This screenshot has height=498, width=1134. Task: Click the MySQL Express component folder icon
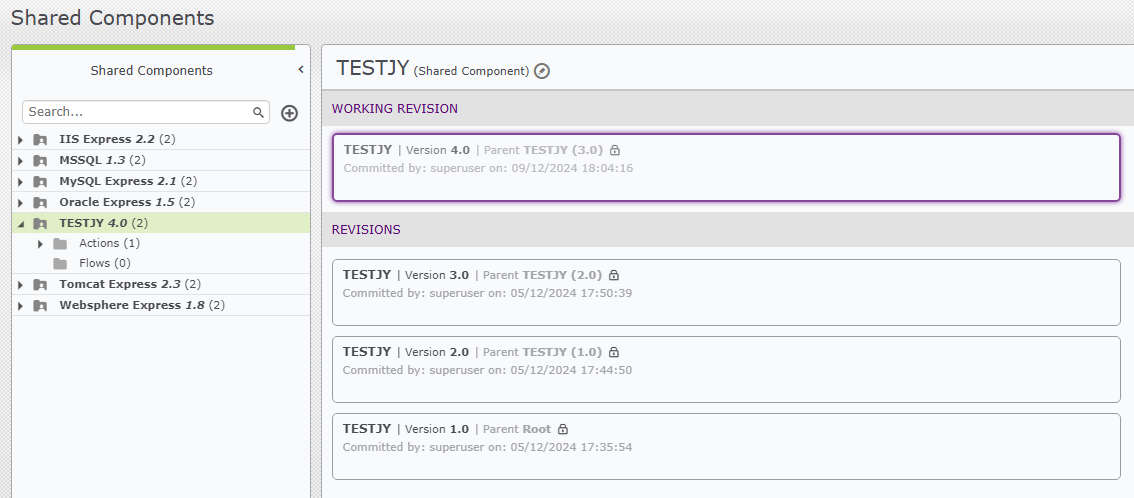tap(40, 181)
